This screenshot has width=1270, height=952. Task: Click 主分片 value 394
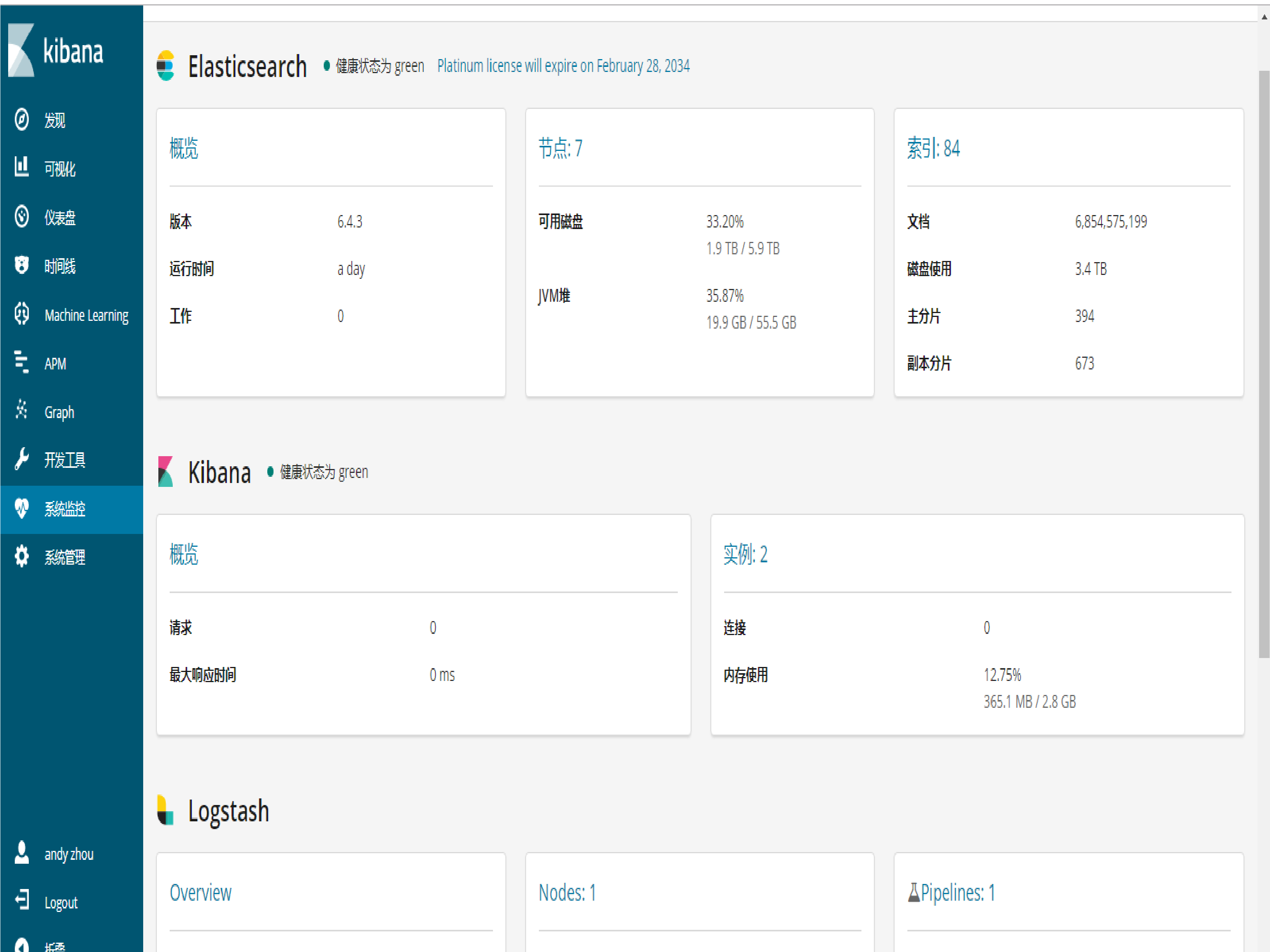click(x=1084, y=316)
